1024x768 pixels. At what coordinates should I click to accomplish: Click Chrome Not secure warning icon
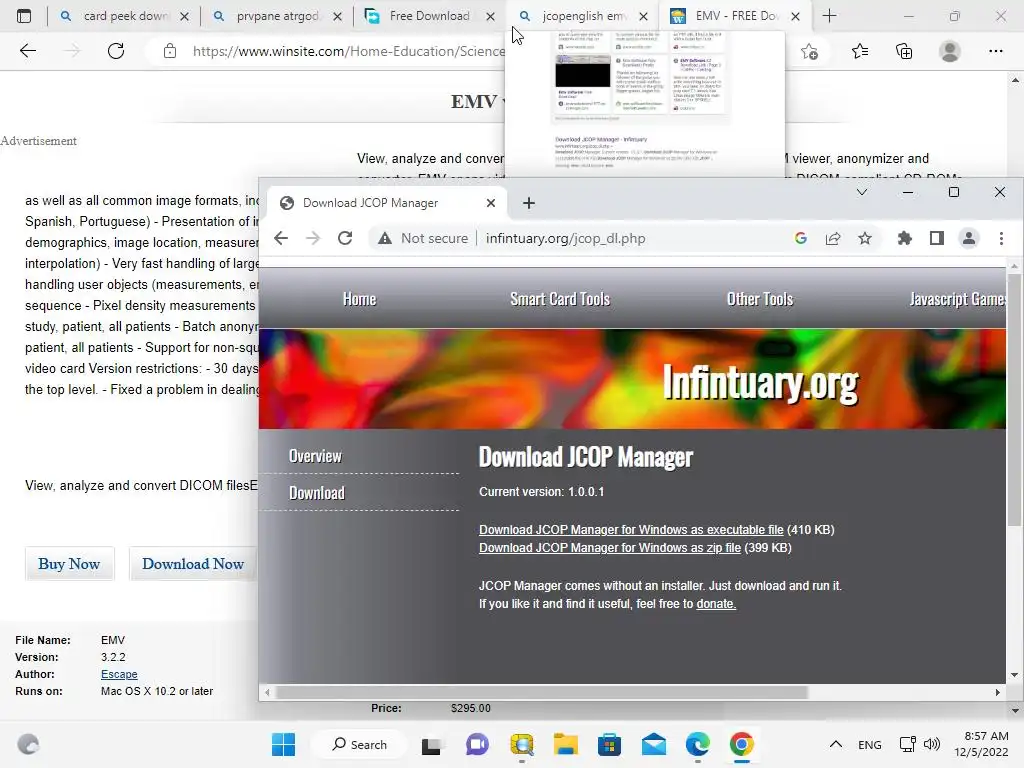click(x=385, y=238)
